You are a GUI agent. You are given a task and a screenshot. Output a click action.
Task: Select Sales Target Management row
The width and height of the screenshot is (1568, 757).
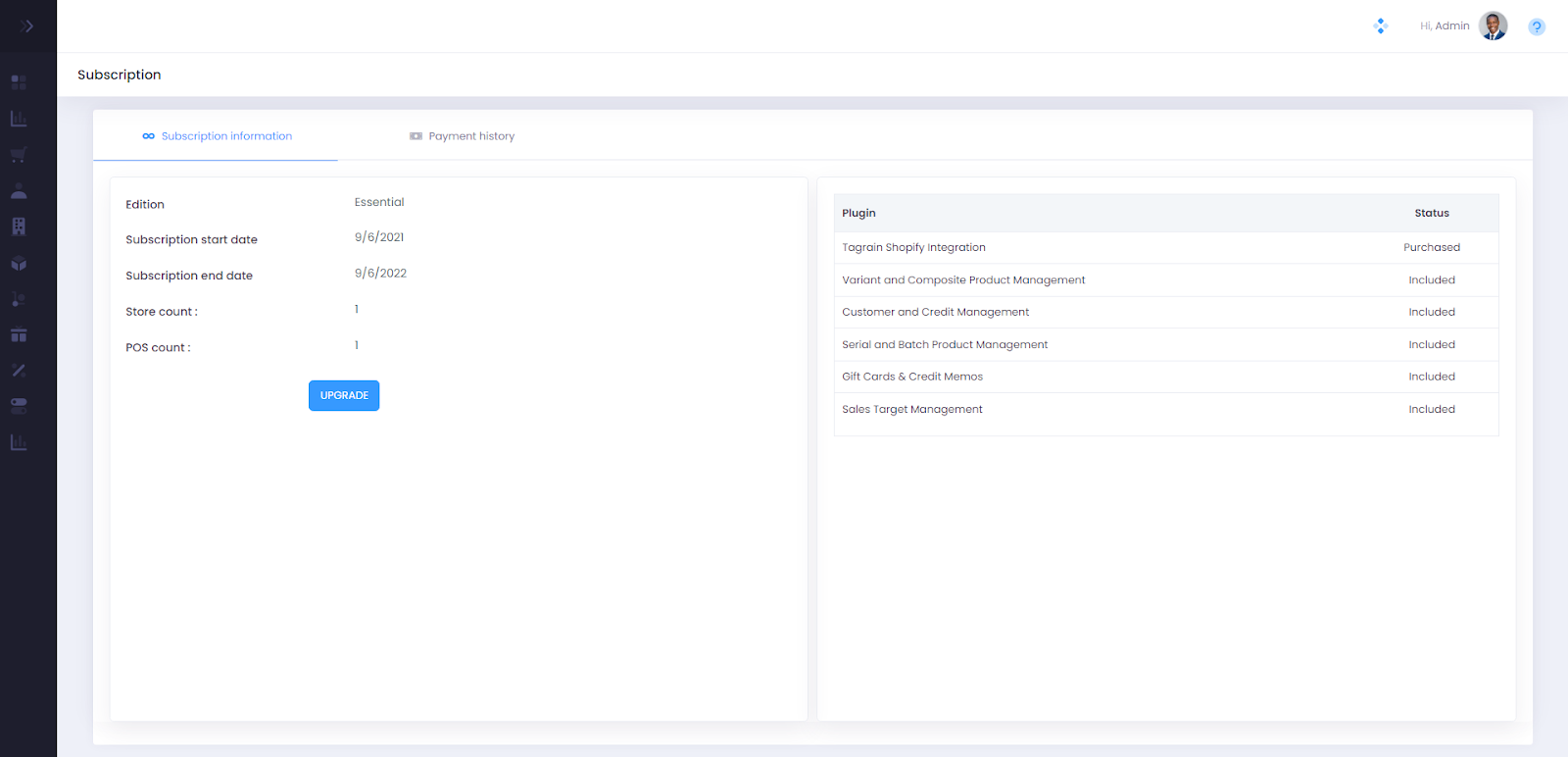point(1166,410)
